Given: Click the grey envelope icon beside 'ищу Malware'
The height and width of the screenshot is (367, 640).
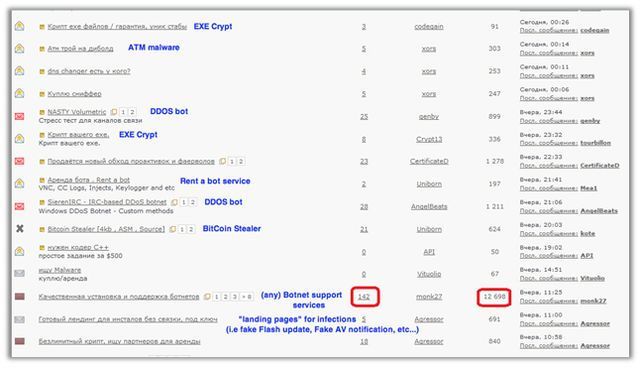Looking at the screenshot, I should point(19,274).
